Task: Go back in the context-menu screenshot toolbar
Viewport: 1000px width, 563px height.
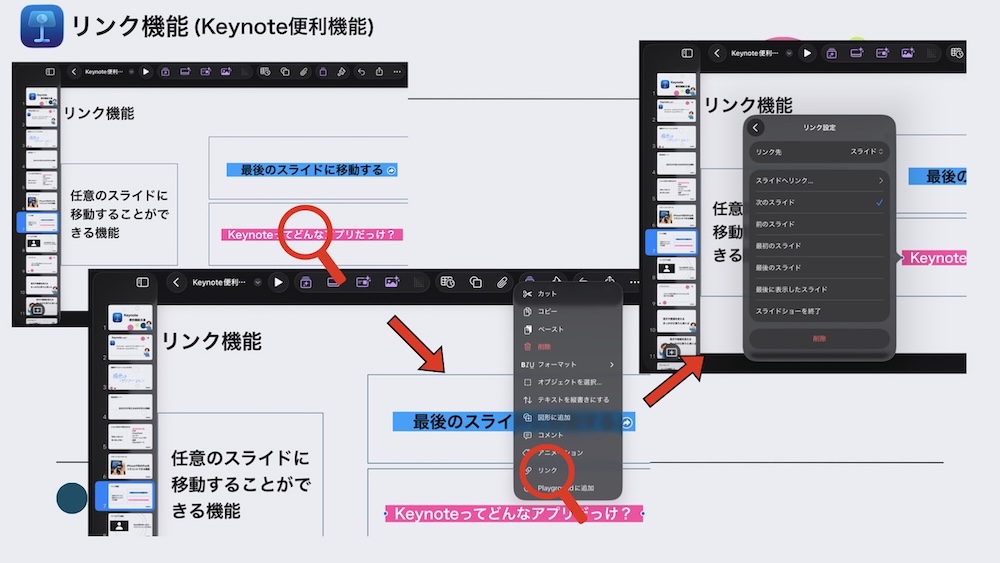Action: click(x=176, y=282)
